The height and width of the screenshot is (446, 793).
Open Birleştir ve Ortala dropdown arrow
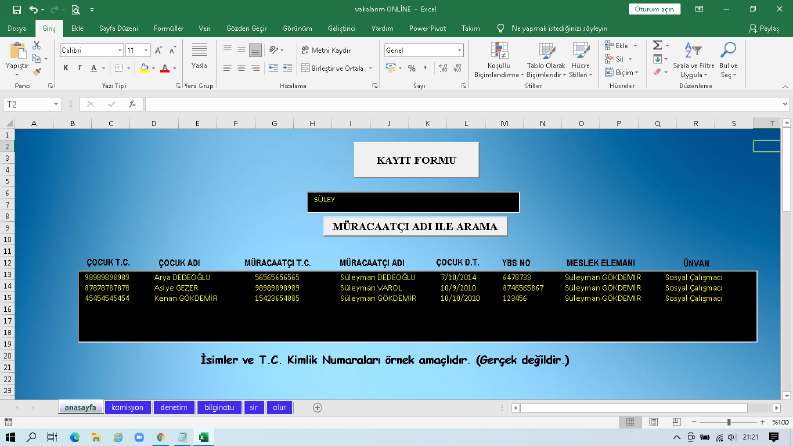[x=371, y=68]
